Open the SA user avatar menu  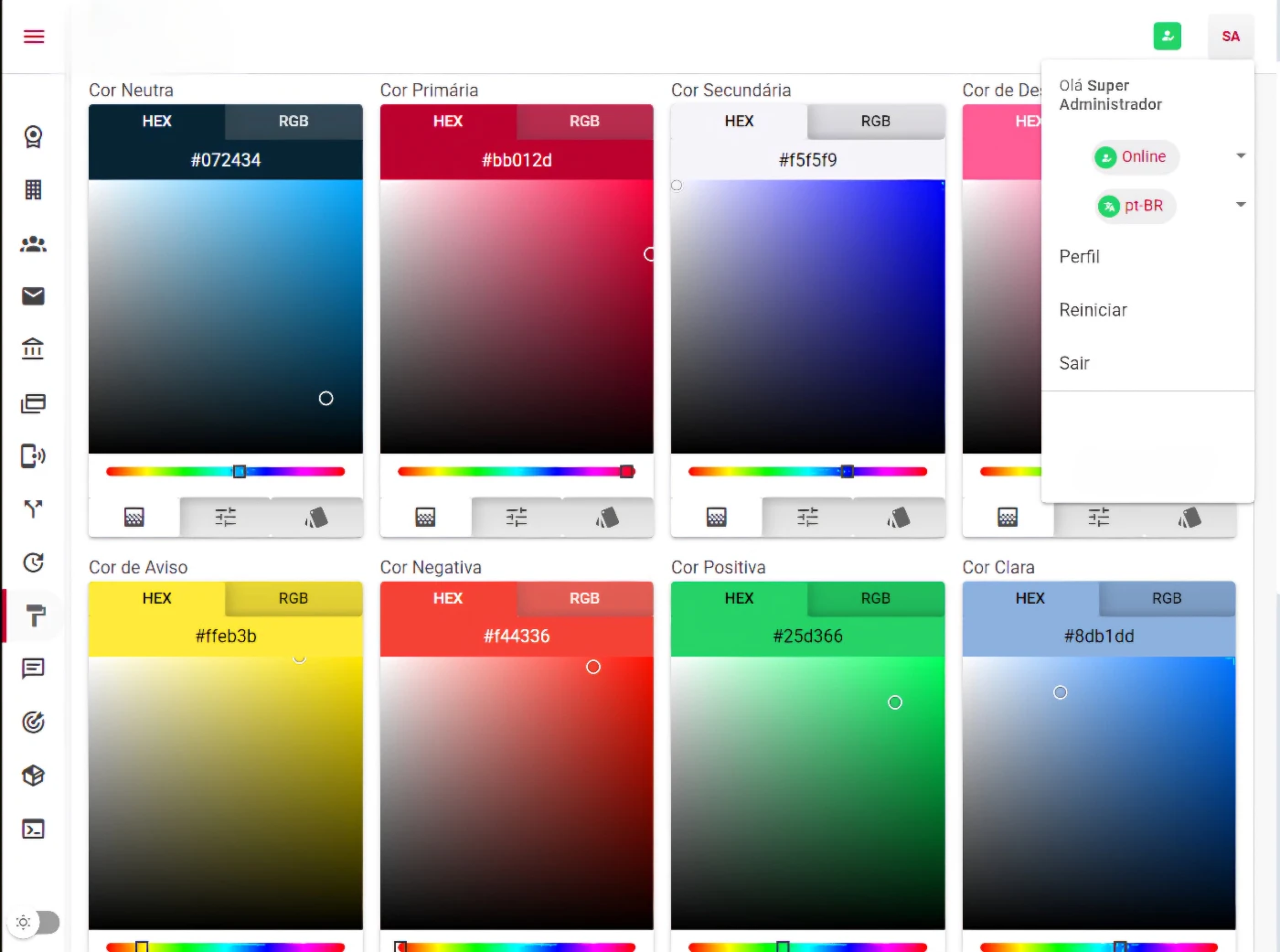tap(1230, 37)
